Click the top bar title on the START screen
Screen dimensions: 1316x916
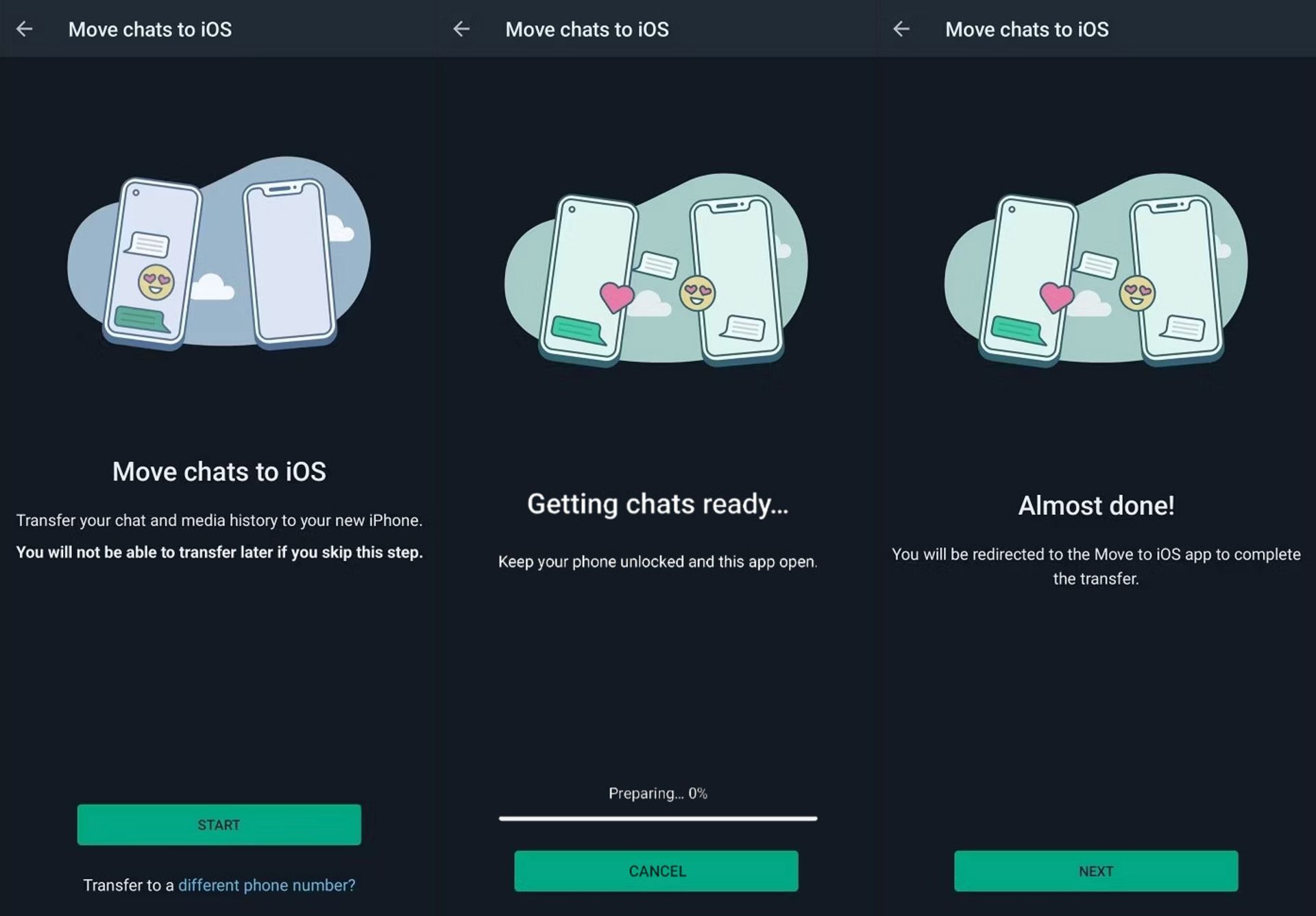[x=150, y=29]
